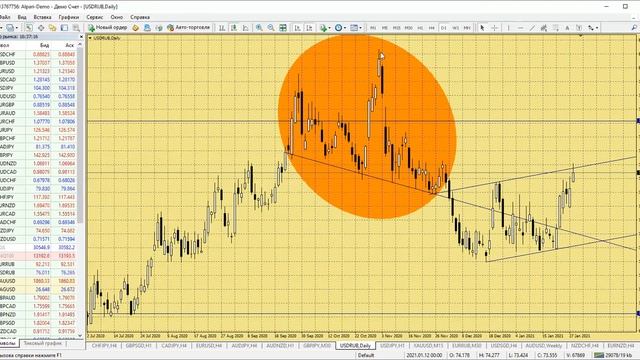Open the Графики menu
The height and width of the screenshot is (360, 640).
pos(69,17)
